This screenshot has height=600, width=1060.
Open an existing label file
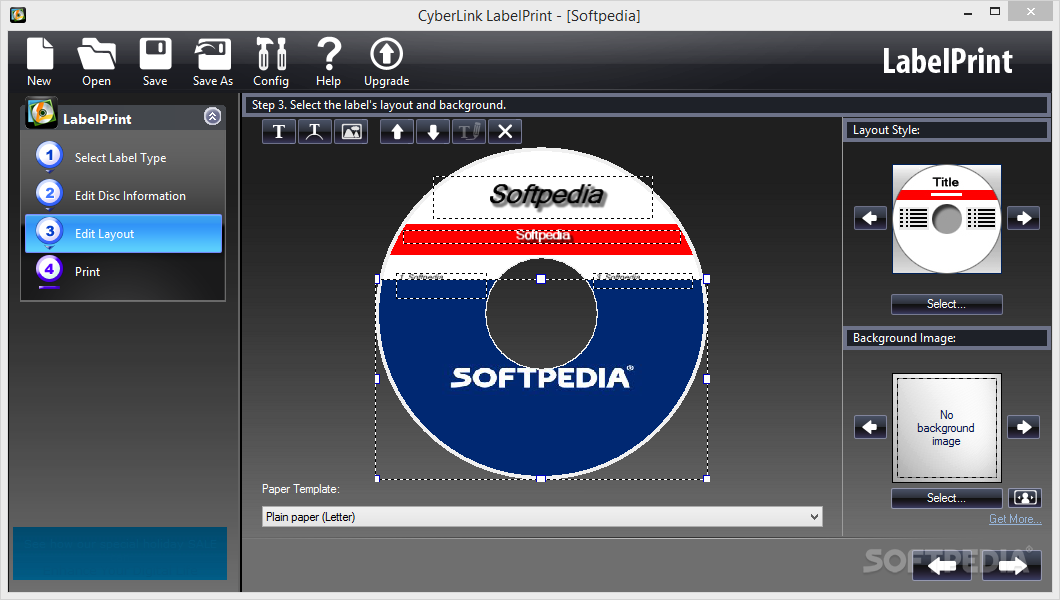pyautogui.click(x=97, y=62)
